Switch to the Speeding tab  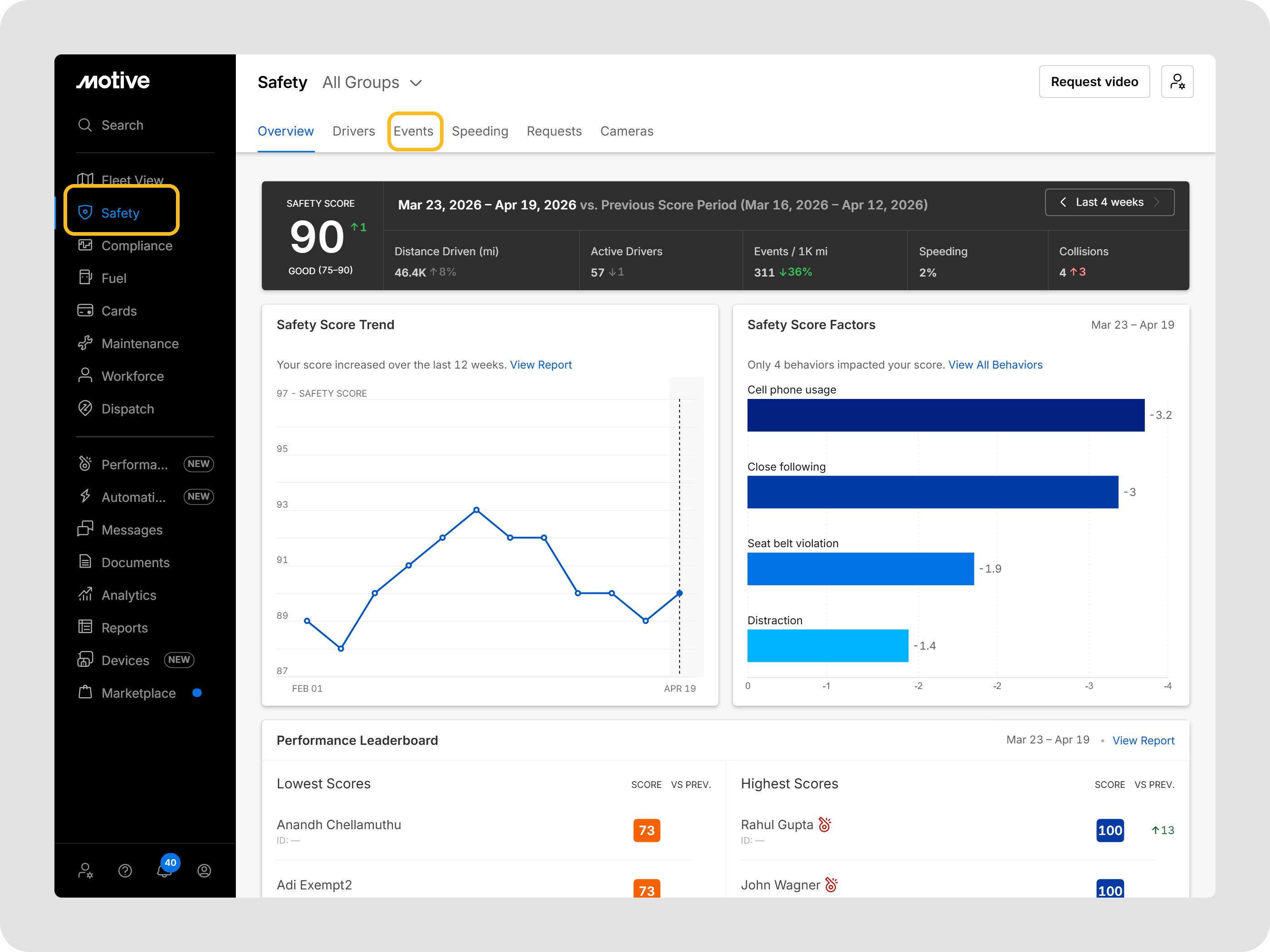click(x=479, y=131)
